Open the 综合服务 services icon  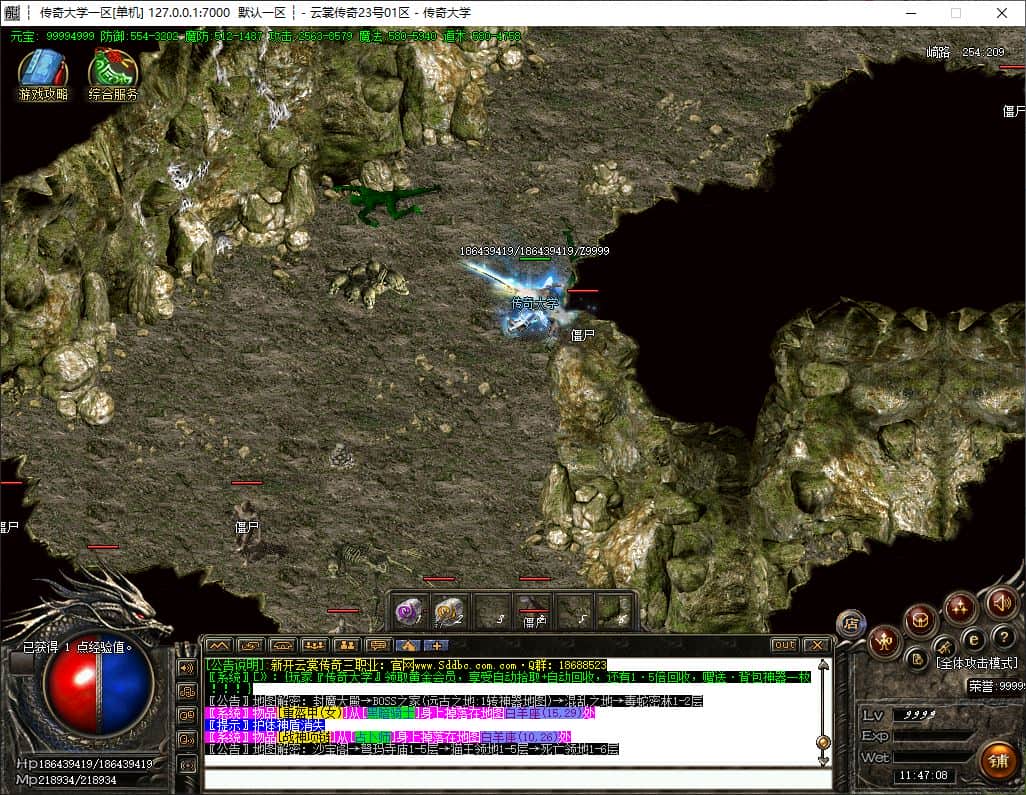pos(113,75)
